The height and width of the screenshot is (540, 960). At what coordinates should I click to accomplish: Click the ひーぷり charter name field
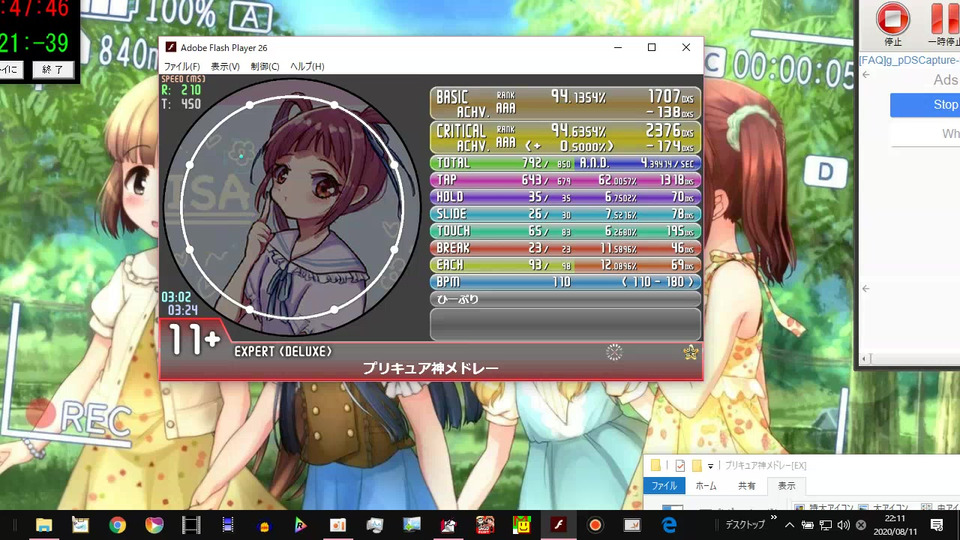565,299
